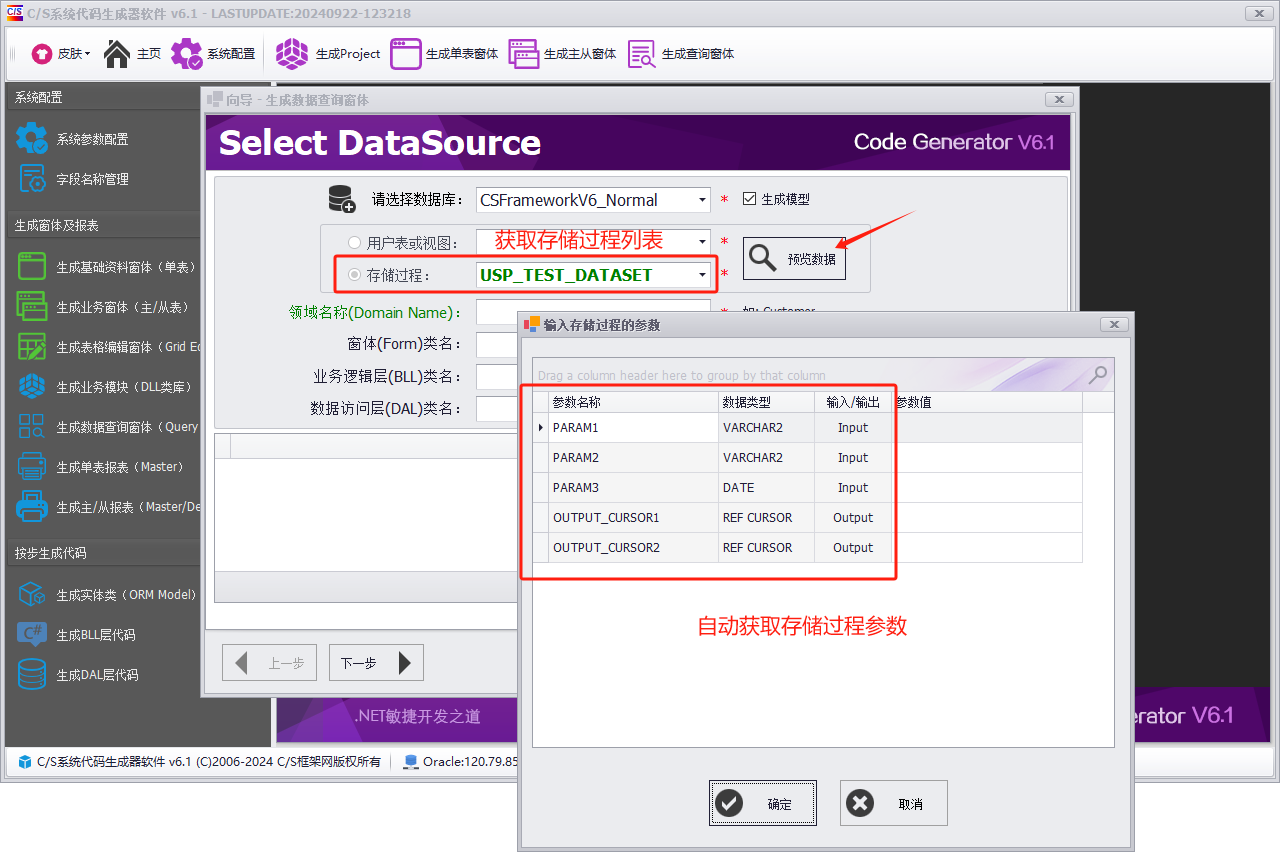
Task: Select 生成业务窗体(主/从表) sidebar icon
Action: tap(32, 307)
